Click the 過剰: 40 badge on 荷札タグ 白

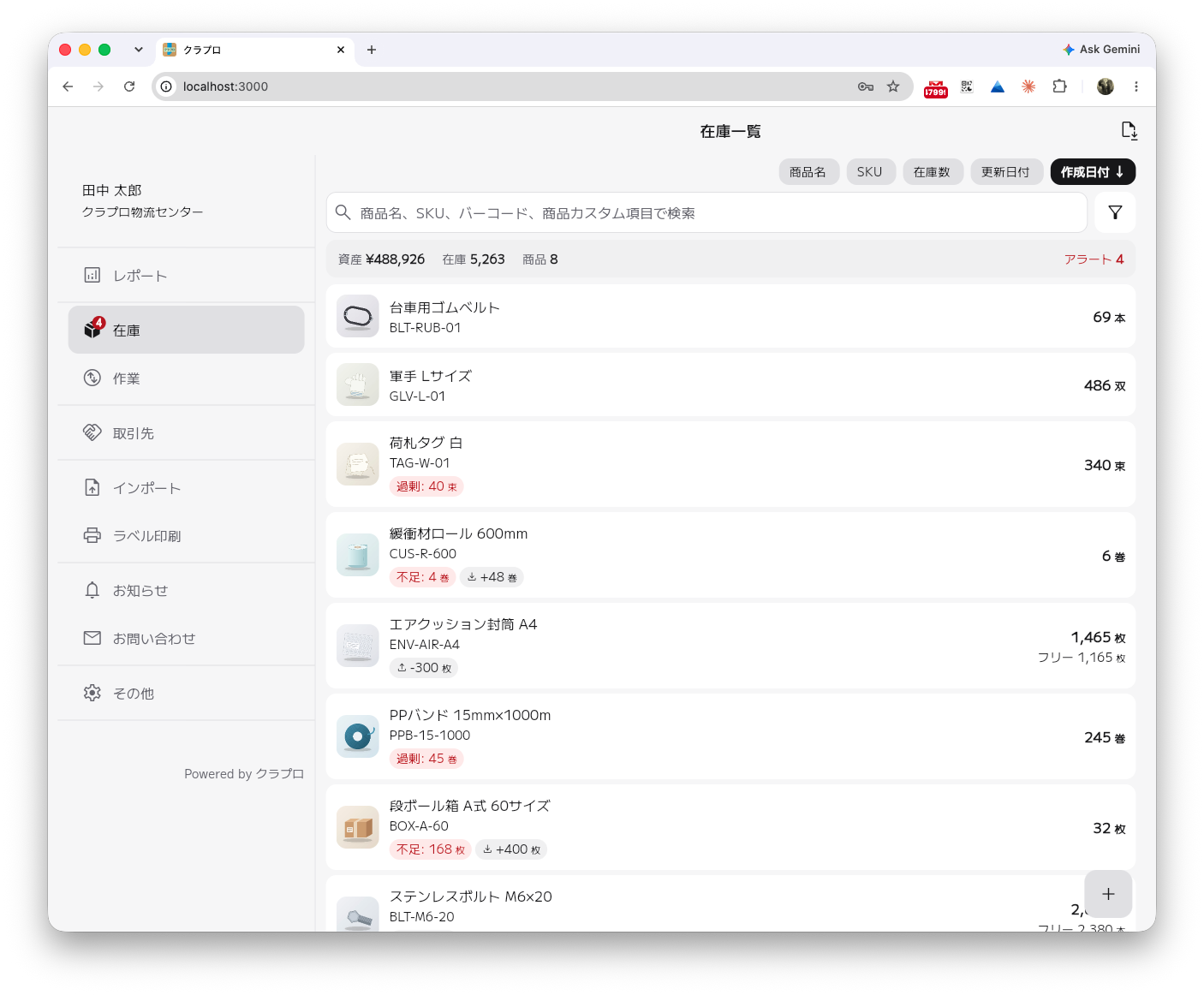(426, 486)
